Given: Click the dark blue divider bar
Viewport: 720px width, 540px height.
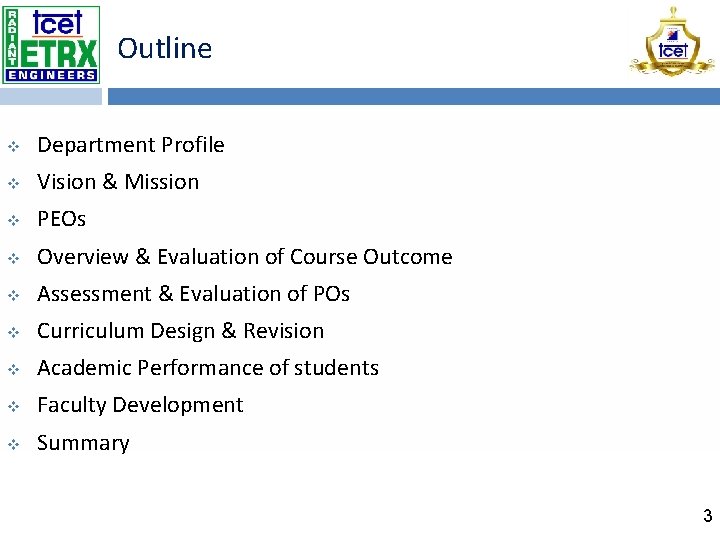Looking at the screenshot, I should [413, 97].
